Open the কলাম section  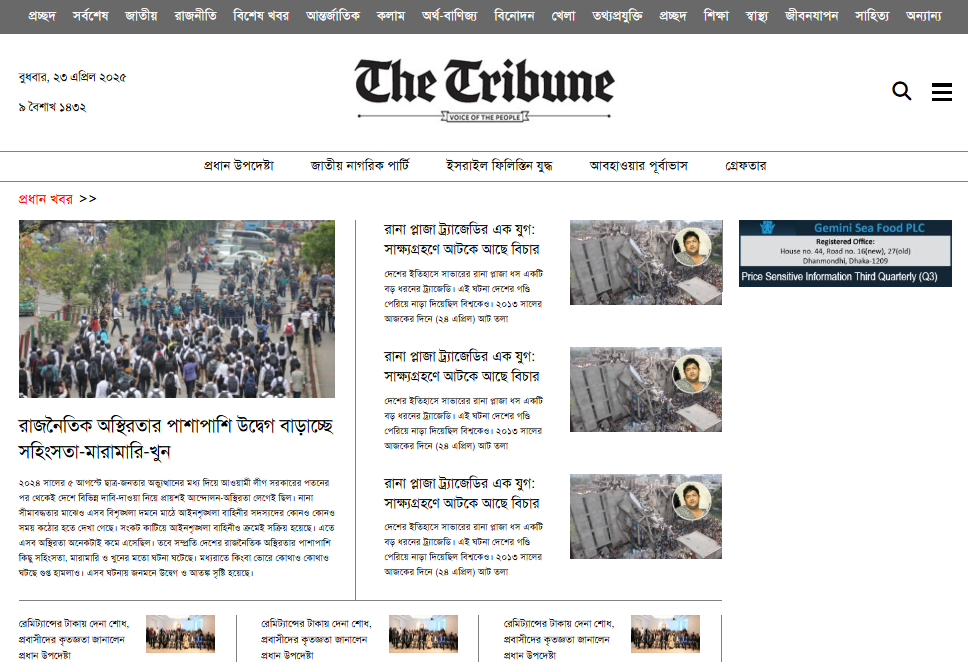tap(391, 16)
